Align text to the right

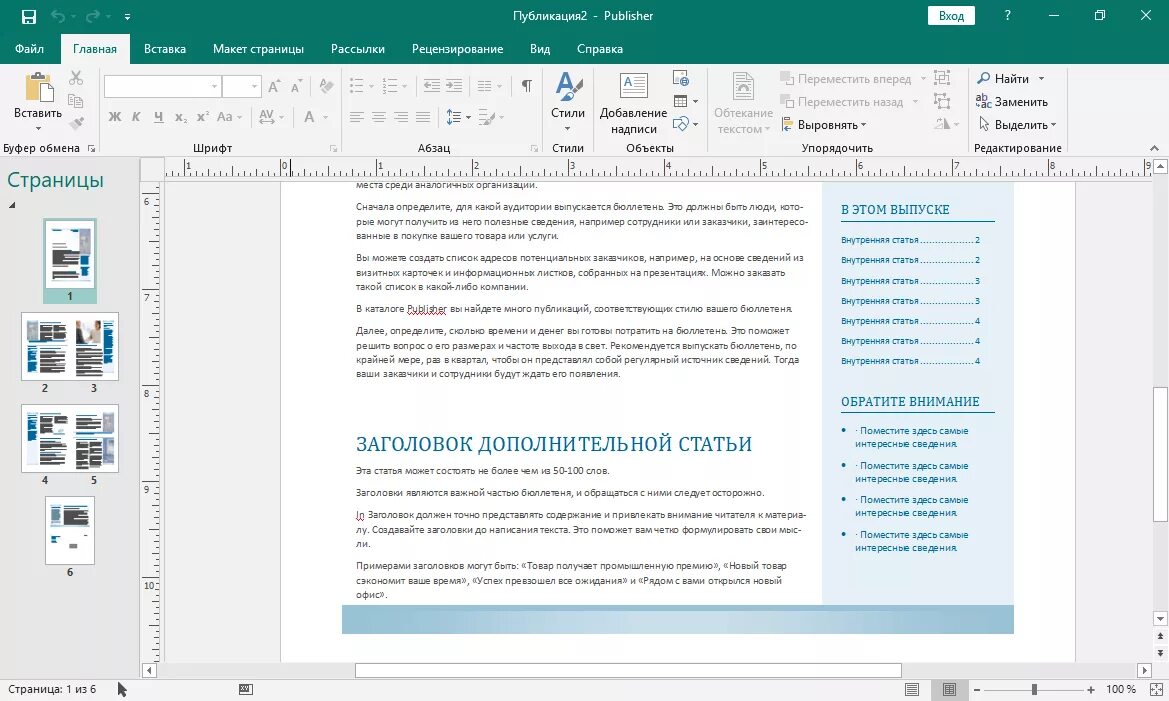click(x=401, y=117)
